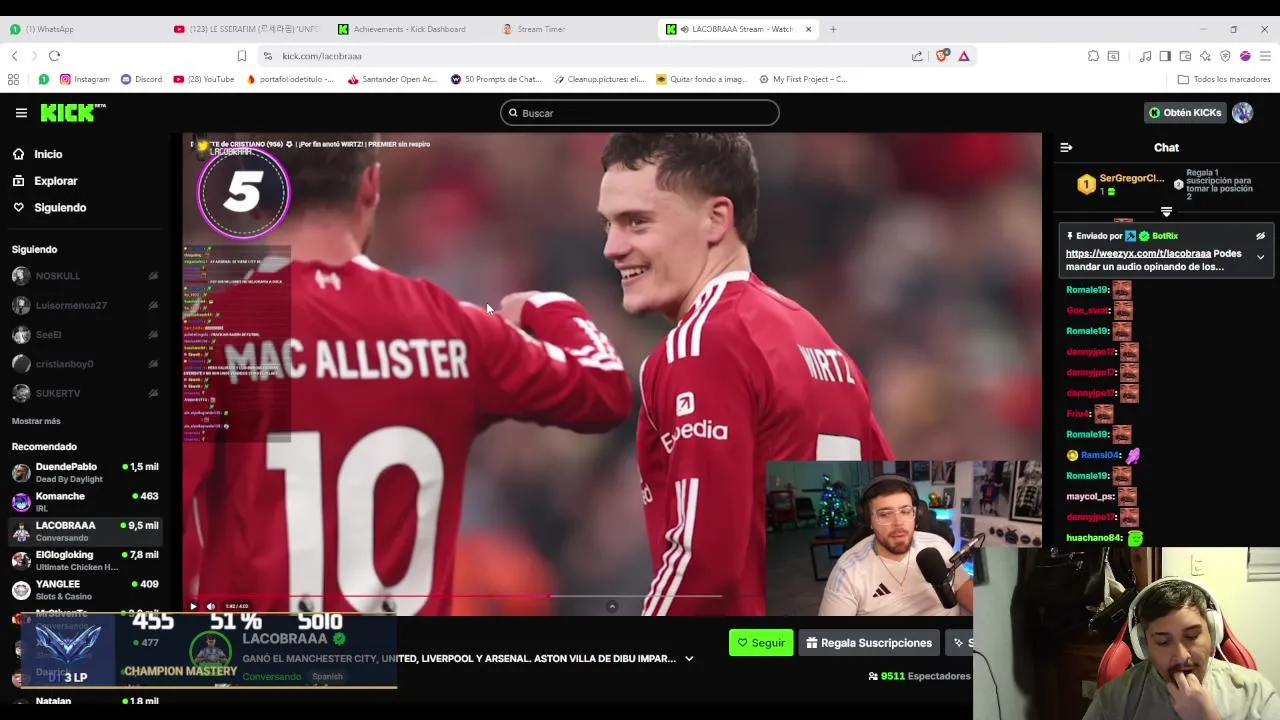Open the Kick hamburger sidebar menu
The width and height of the screenshot is (1280, 720).
point(21,113)
